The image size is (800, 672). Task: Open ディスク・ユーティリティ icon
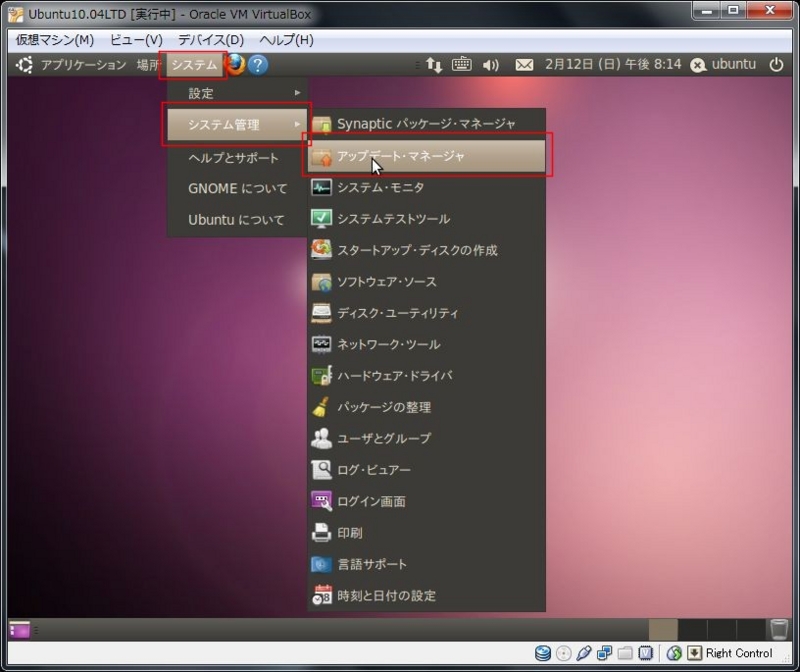tap(321, 313)
